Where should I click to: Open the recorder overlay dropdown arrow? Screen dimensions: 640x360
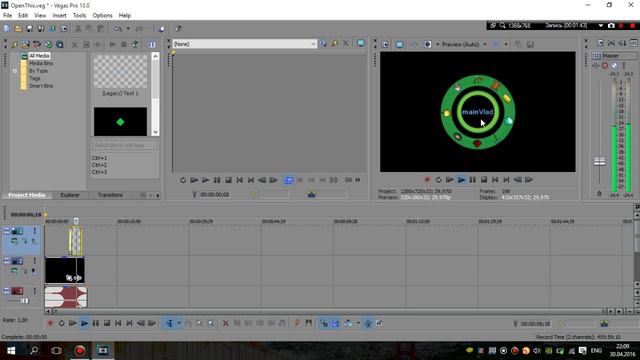point(600,25)
